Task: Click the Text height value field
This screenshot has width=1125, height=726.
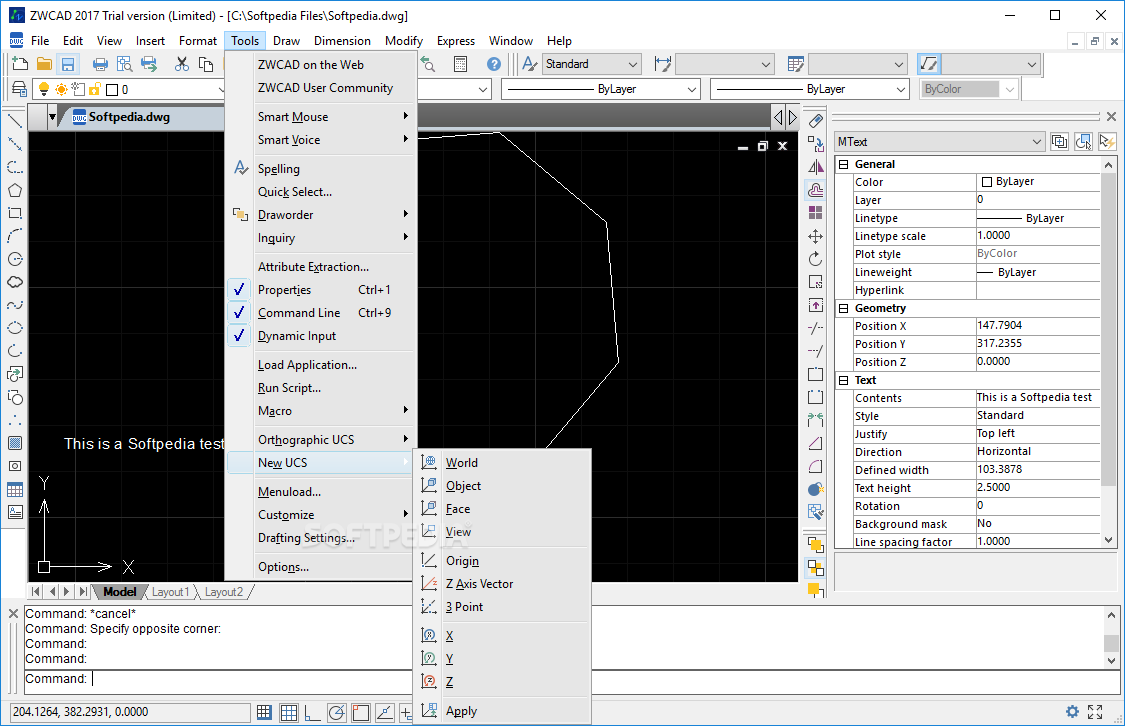Action: [x=1037, y=487]
